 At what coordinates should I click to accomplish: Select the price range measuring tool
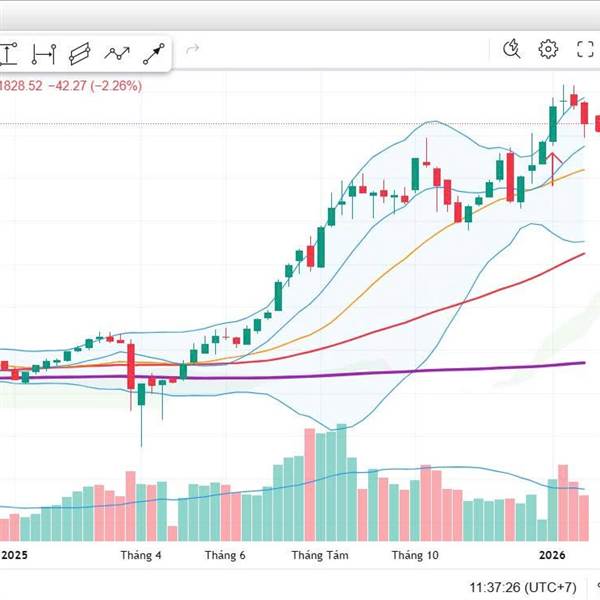[x=8, y=54]
